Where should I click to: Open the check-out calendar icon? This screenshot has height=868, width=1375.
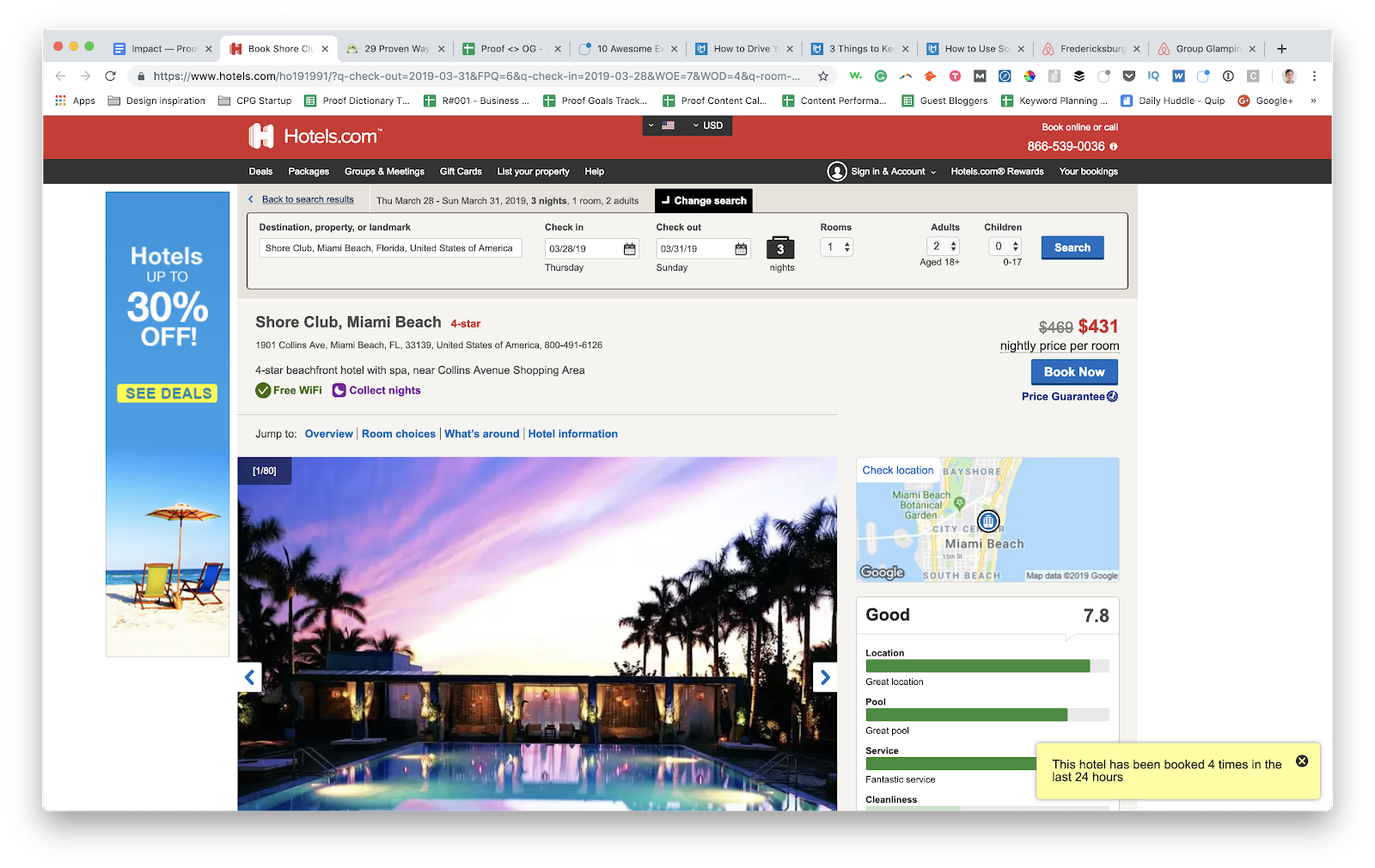pos(741,248)
